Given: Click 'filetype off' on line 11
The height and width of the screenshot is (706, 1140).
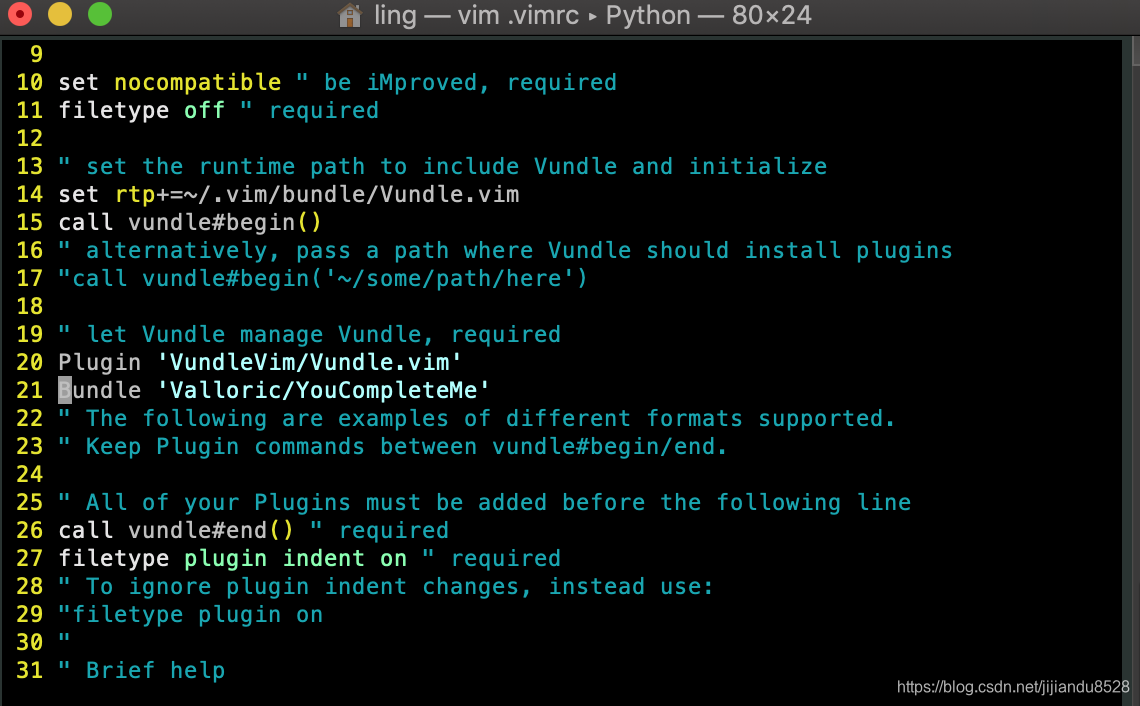Looking at the screenshot, I should pyautogui.click(x=142, y=111).
